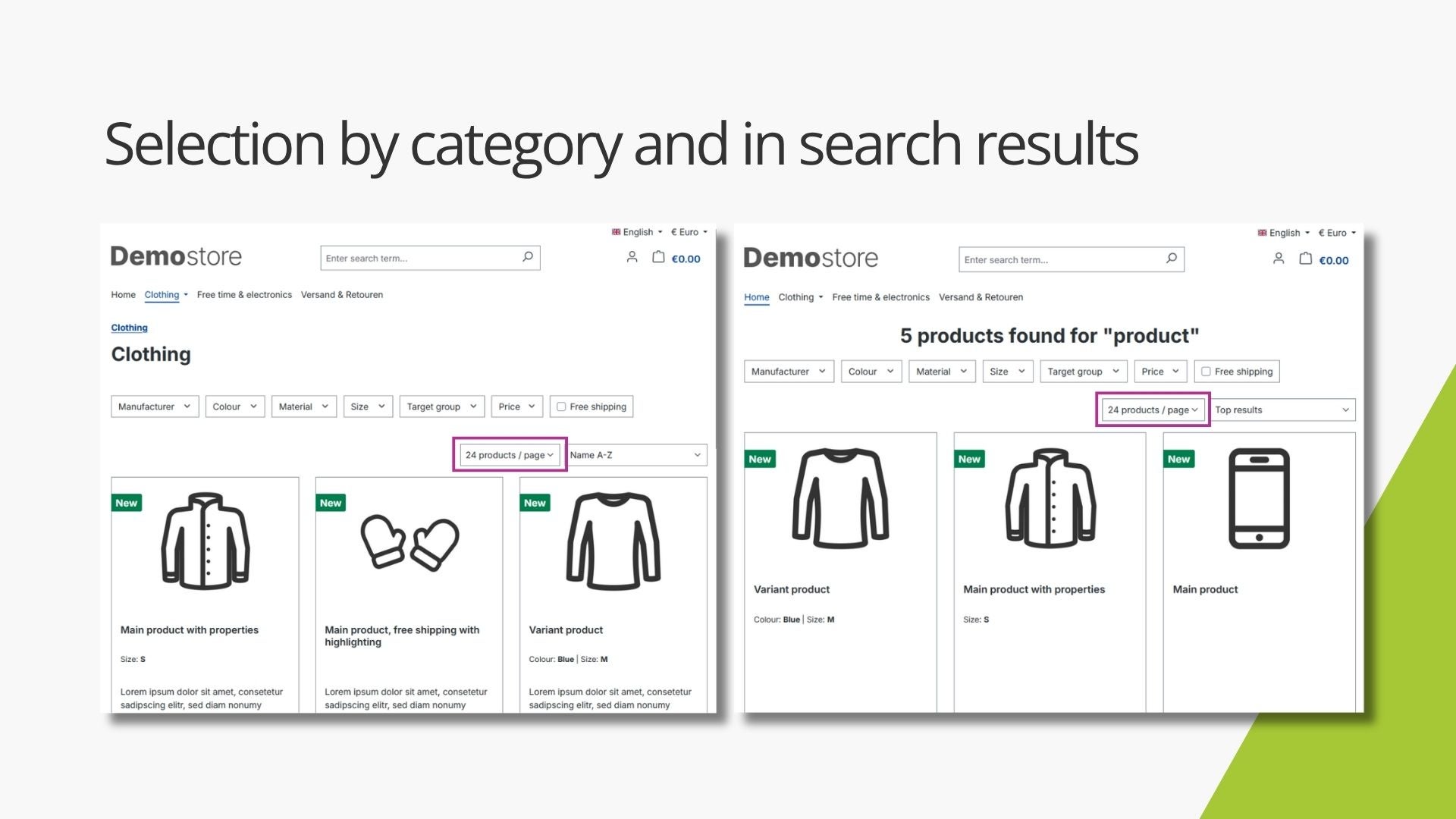Click the Clothing breadcrumb link

[x=129, y=328]
